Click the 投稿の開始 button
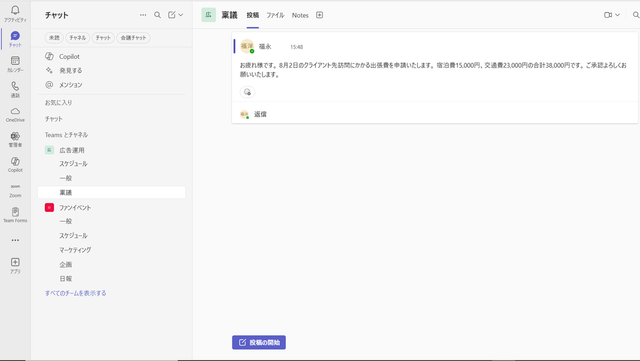The height and width of the screenshot is (361, 640). 259,342
